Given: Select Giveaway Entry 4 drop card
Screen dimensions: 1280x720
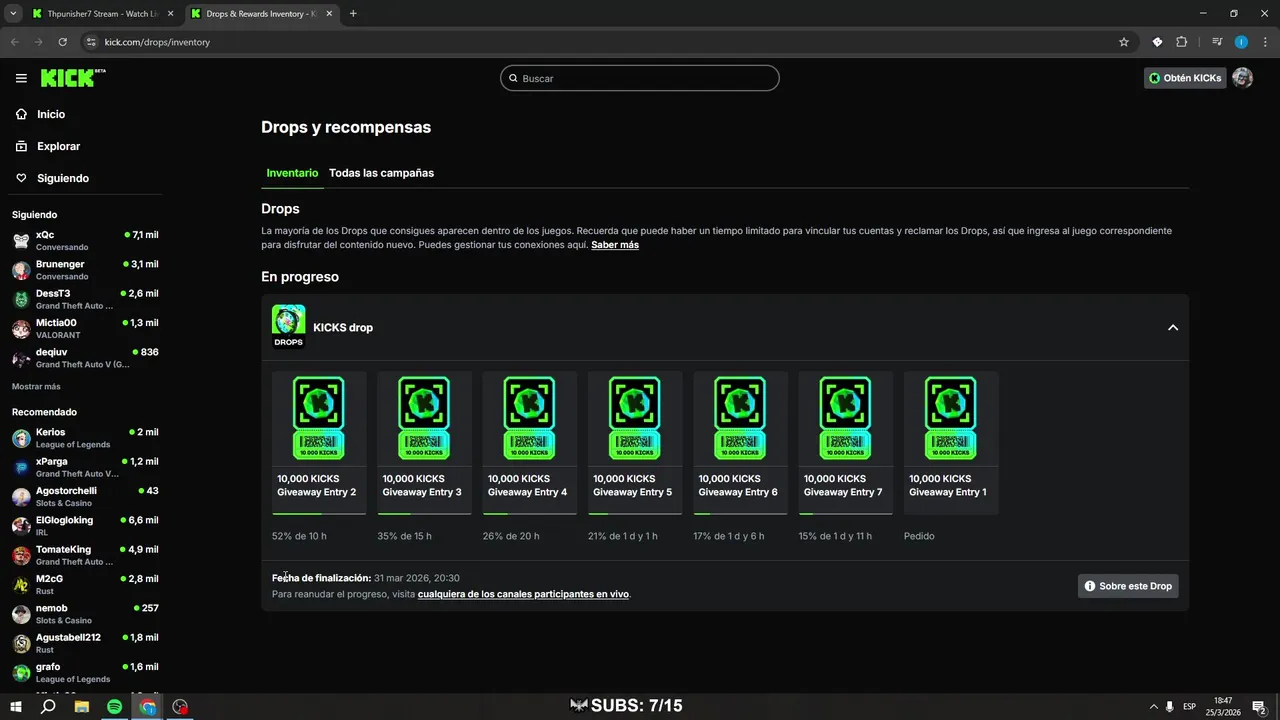Looking at the screenshot, I should tap(530, 443).
